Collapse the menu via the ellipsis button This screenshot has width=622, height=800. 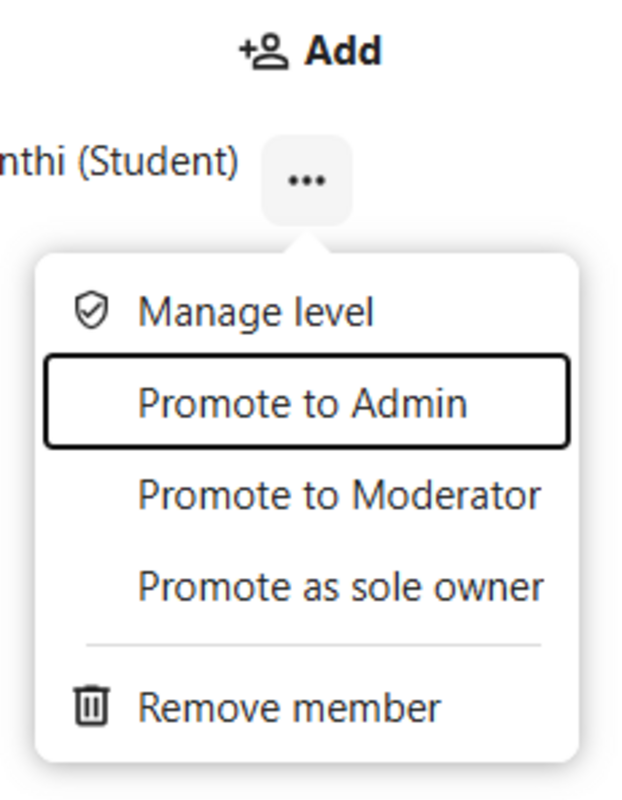click(306, 180)
